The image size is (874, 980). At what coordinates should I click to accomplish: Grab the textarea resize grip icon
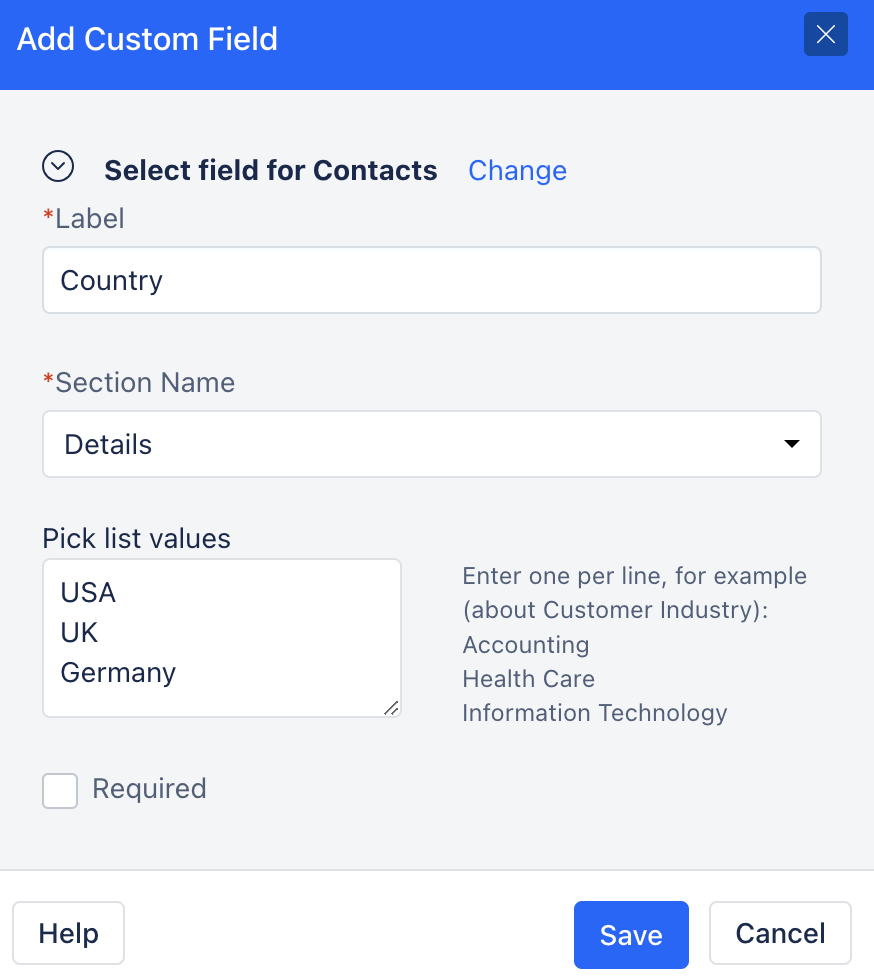coord(391,708)
